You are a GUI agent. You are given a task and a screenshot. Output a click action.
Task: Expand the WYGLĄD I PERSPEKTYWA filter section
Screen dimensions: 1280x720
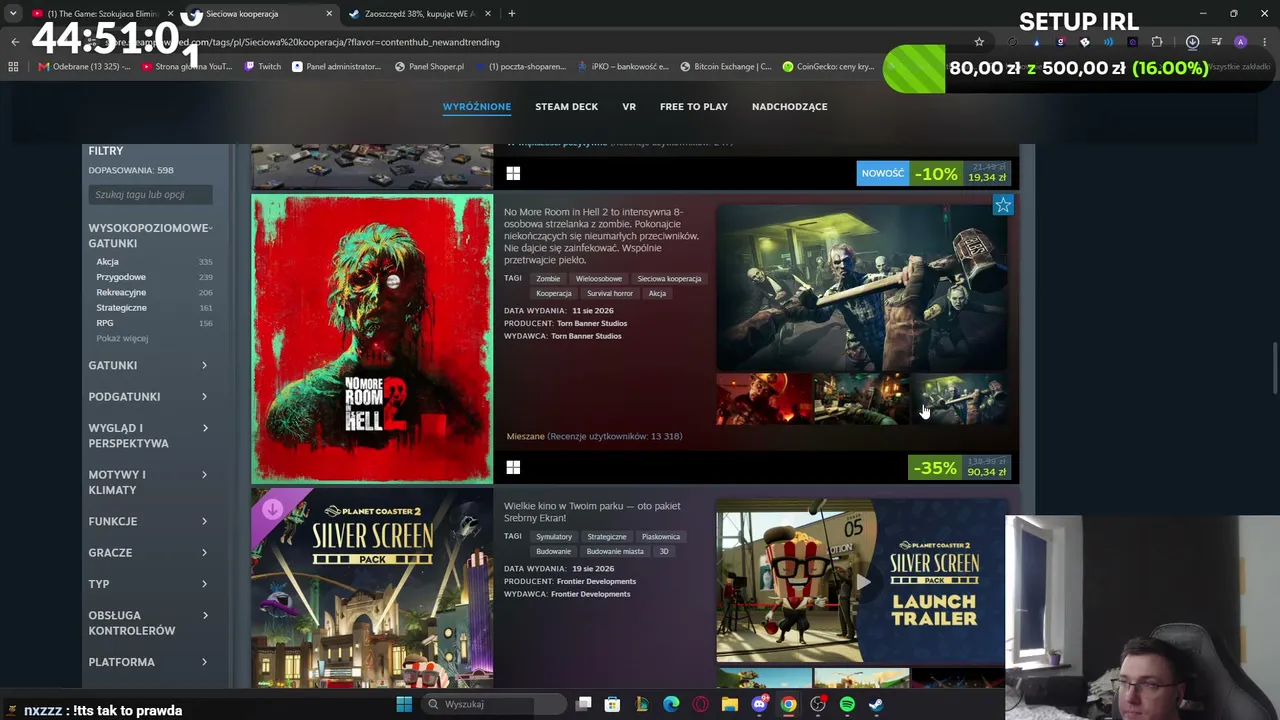tap(148, 435)
